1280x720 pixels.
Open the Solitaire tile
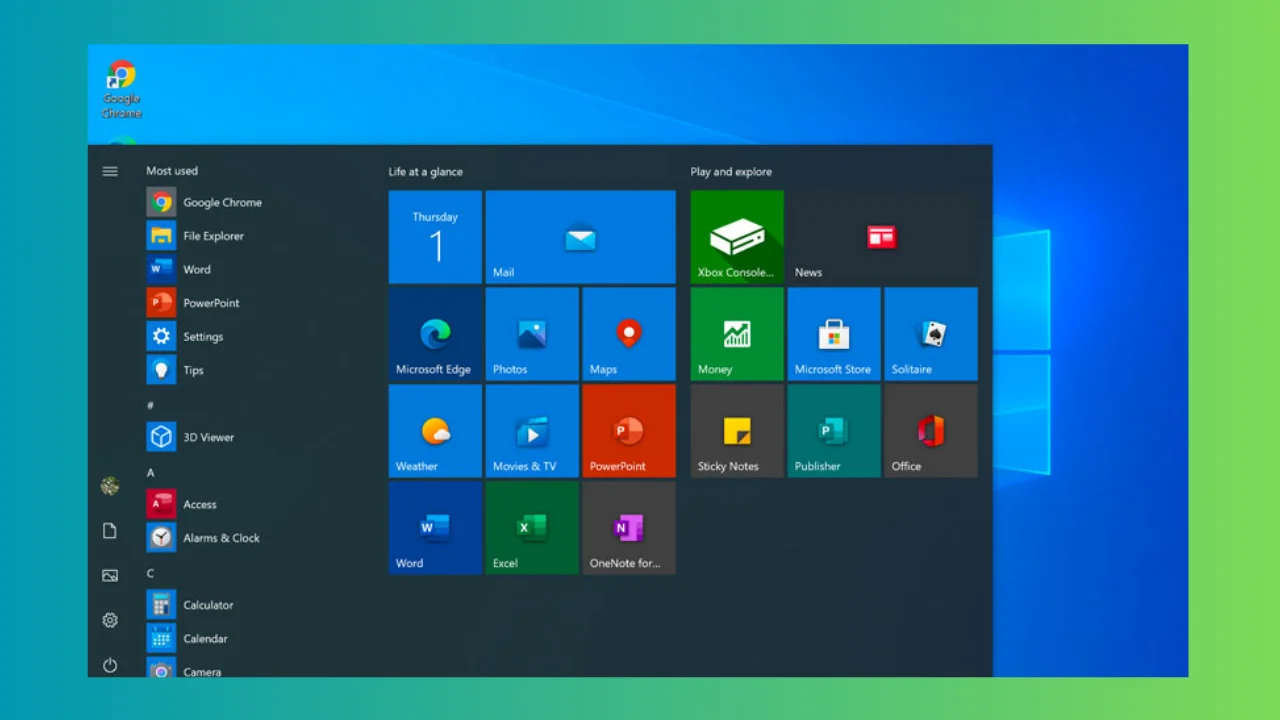[931, 334]
